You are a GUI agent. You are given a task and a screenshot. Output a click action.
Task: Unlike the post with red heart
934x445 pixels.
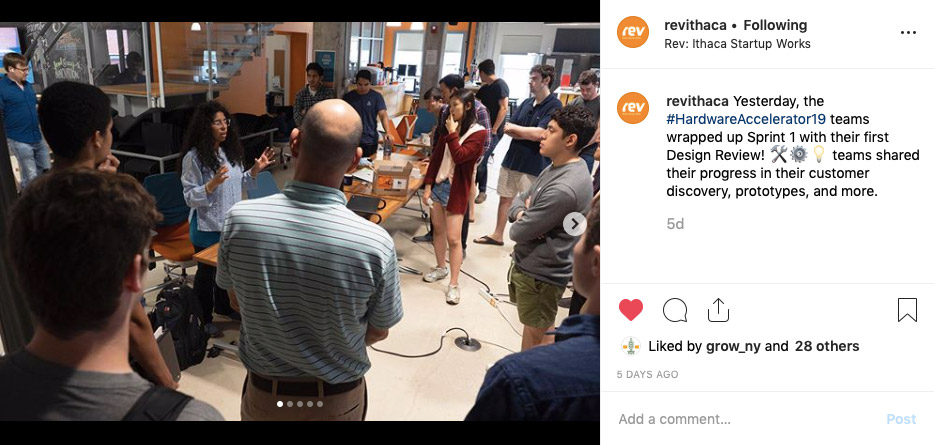[x=631, y=310]
